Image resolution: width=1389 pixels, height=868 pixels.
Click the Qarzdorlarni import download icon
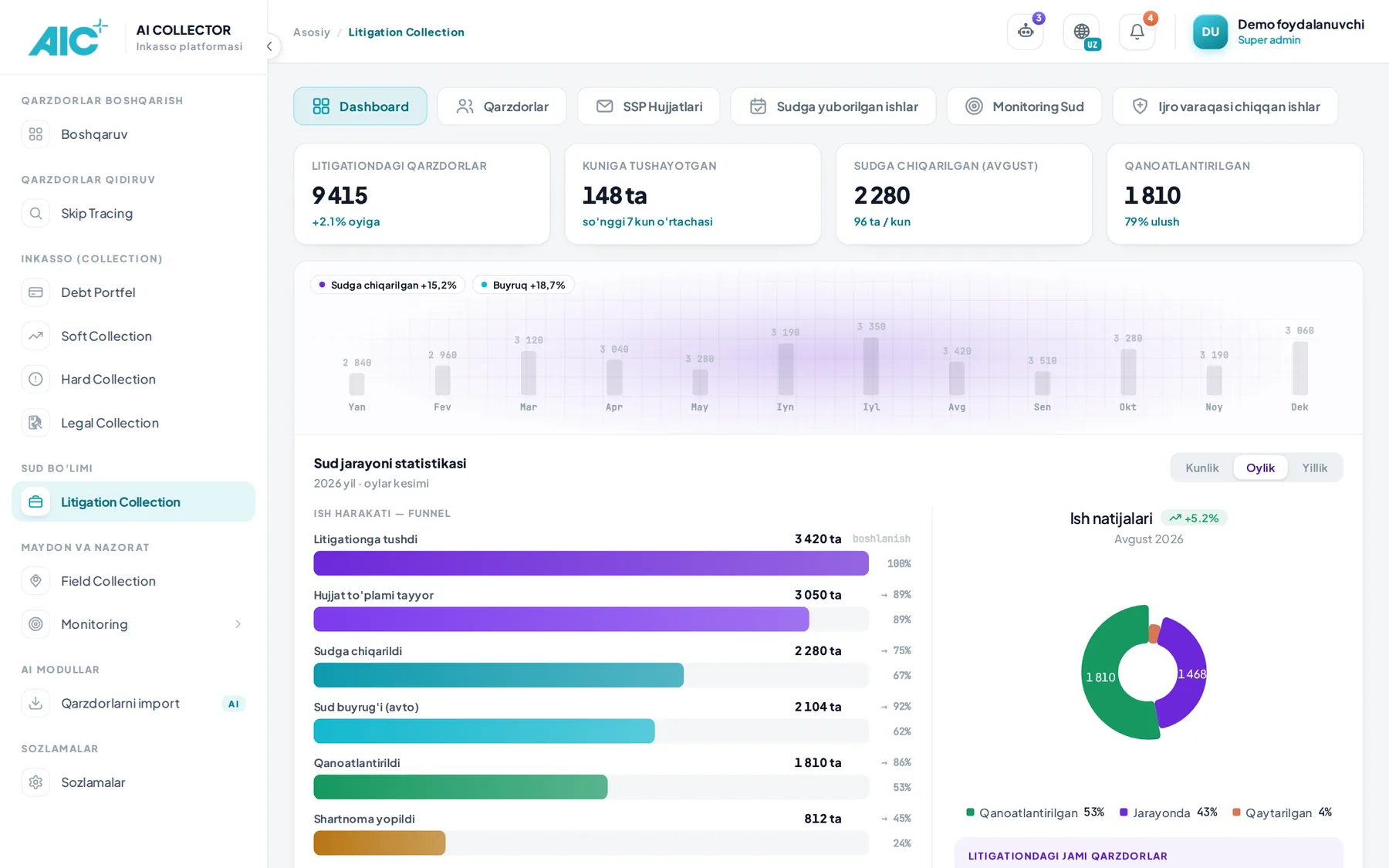click(35, 703)
